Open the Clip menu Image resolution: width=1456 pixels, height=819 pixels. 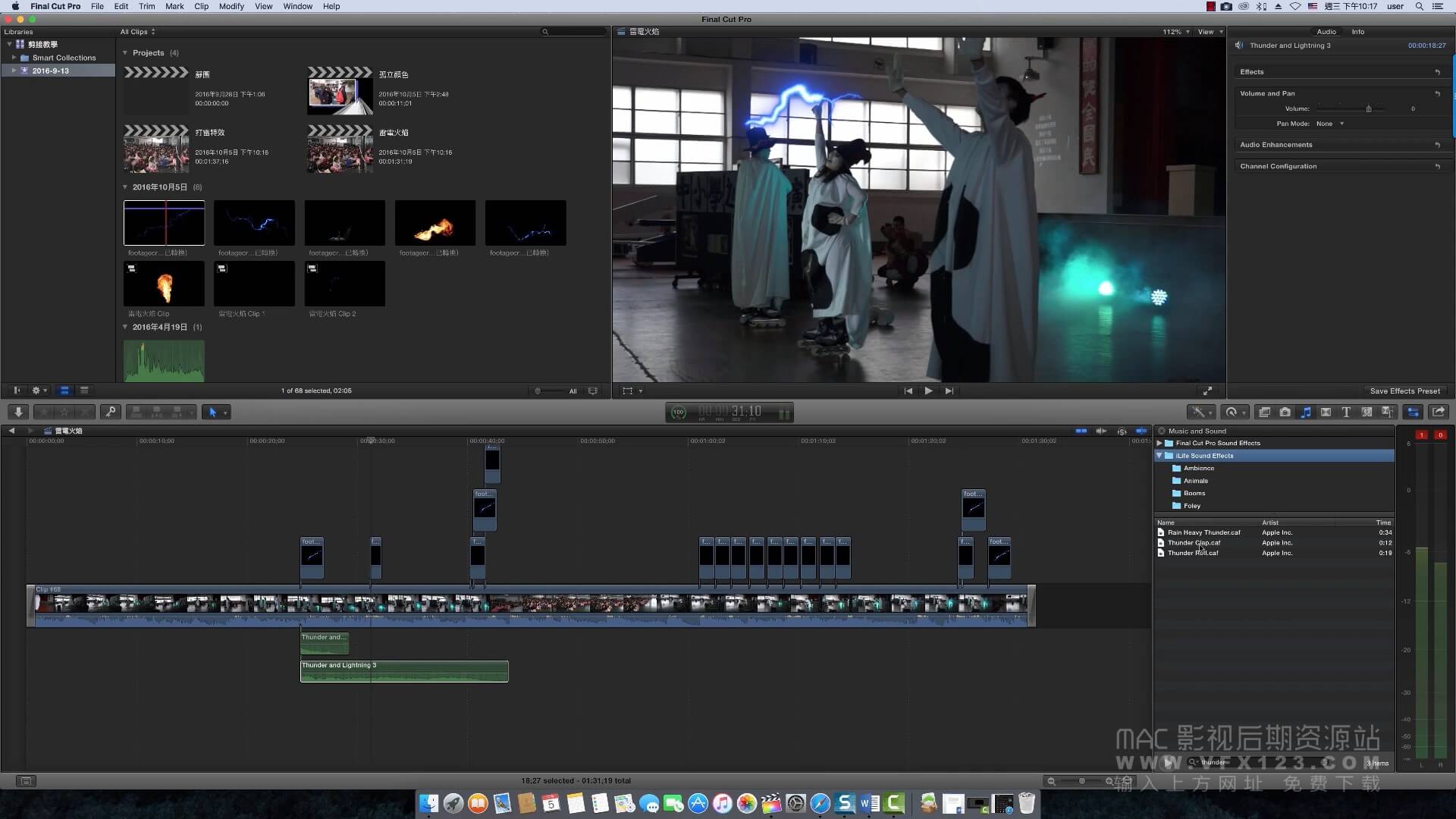point(201,6)
